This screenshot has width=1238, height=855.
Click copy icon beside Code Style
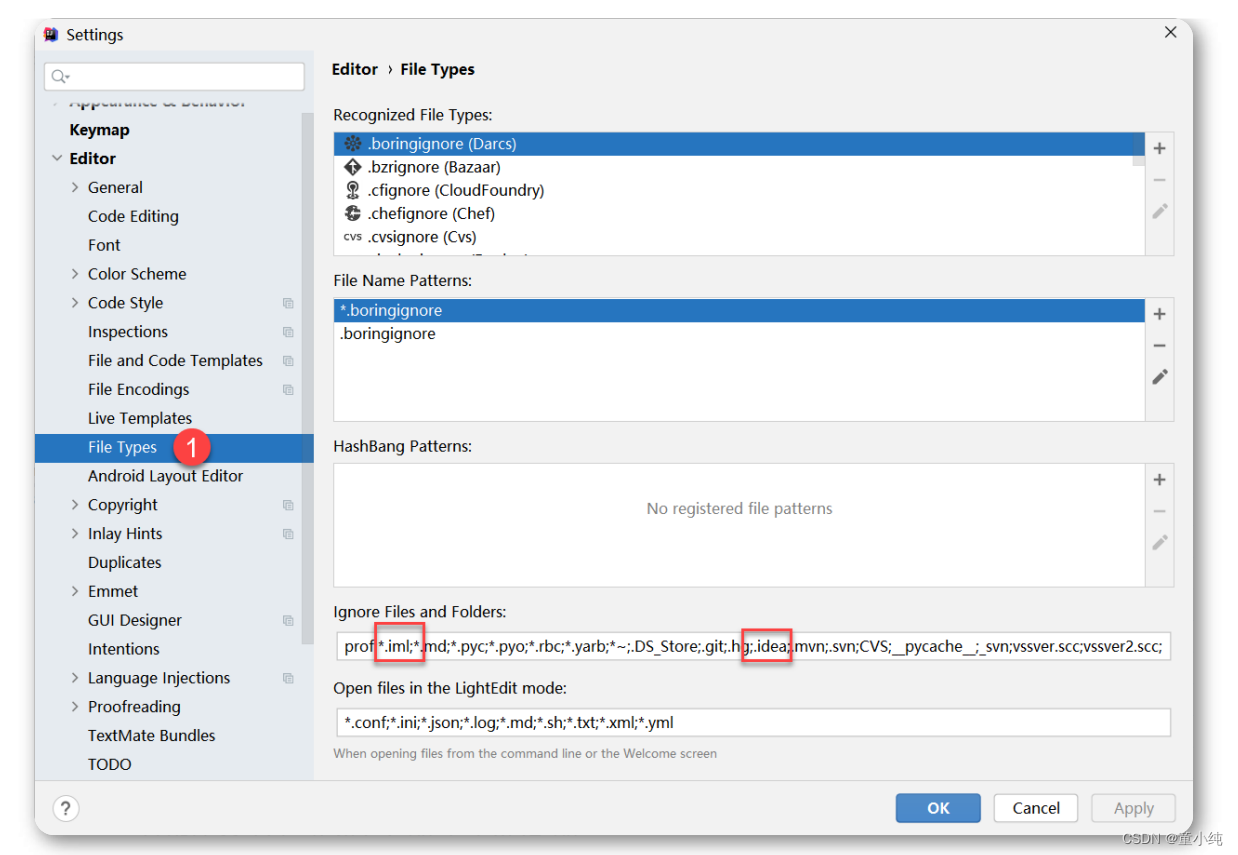(x=288, y=303)
